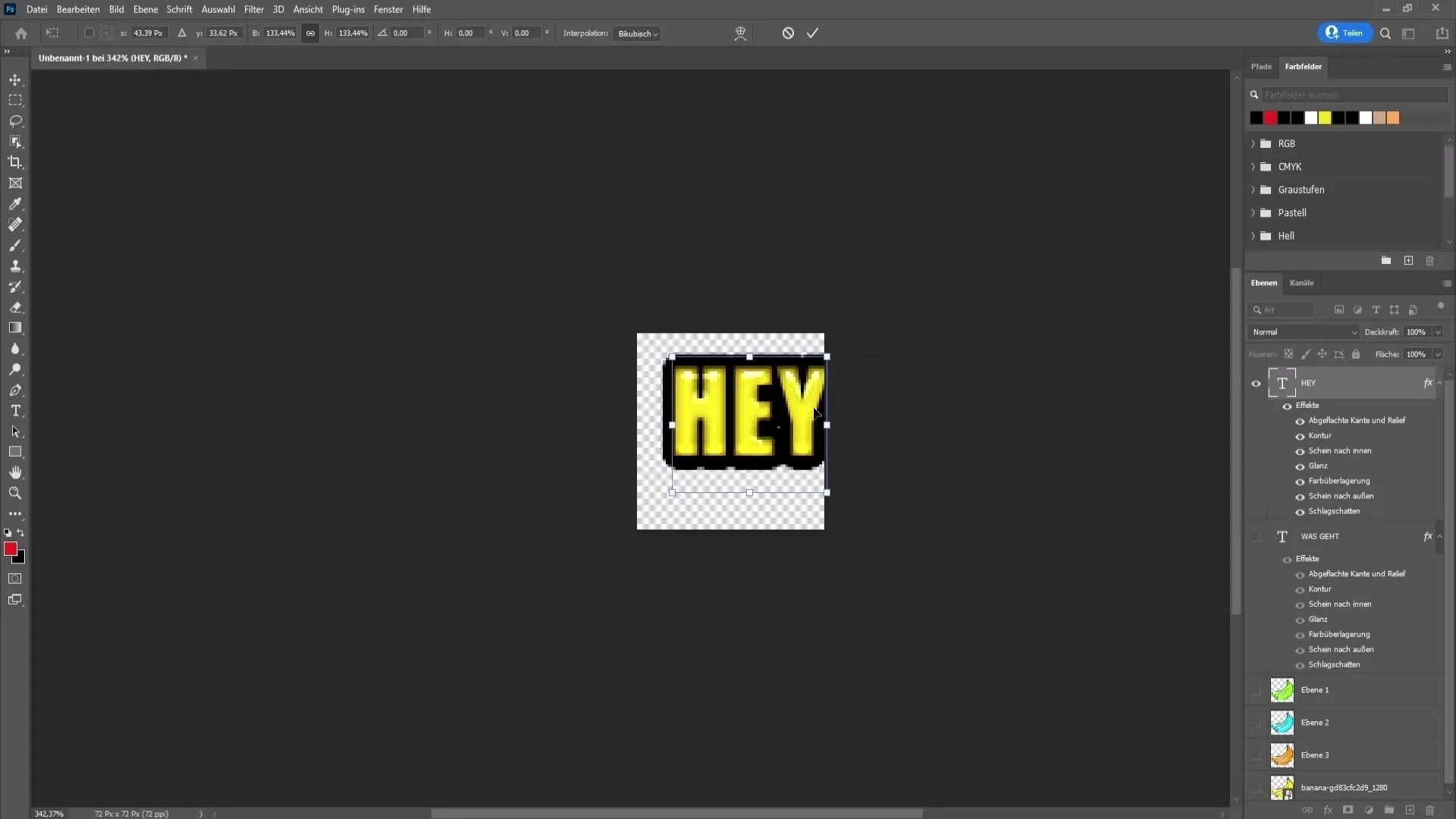The height and width of the screenshot is (819, 1456).
Task: Cancel transform with cancel button
Action: click(x=789, y=33)
